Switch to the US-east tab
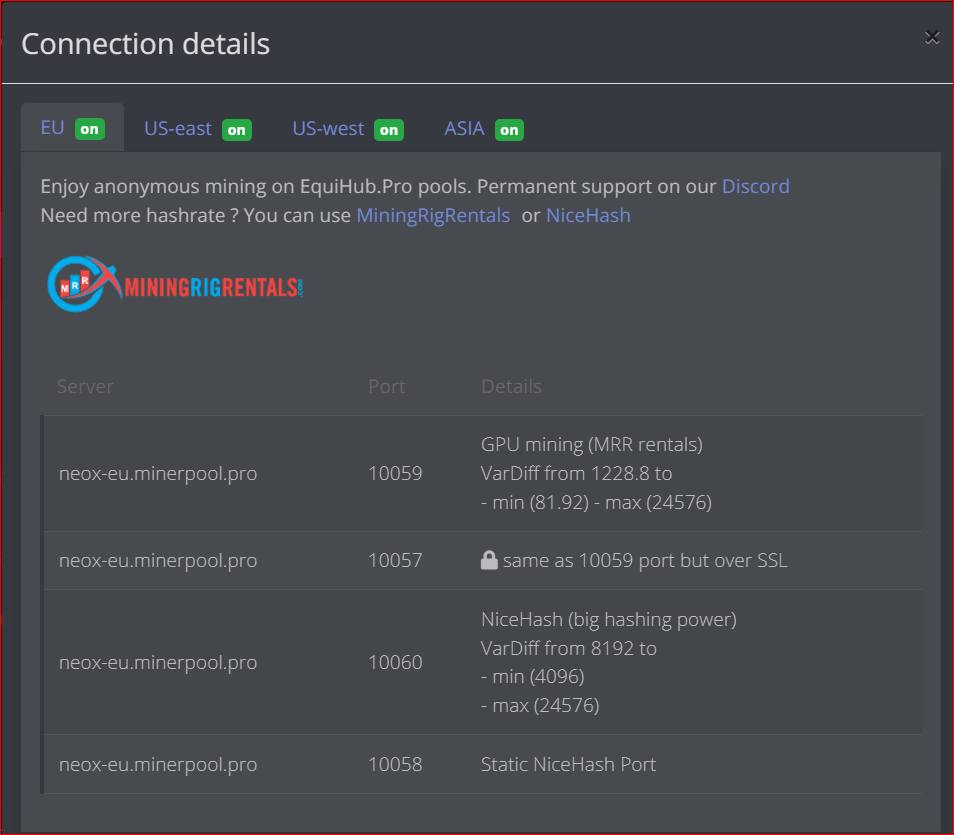The image size is (954, 835). click(x=198, y=128)
